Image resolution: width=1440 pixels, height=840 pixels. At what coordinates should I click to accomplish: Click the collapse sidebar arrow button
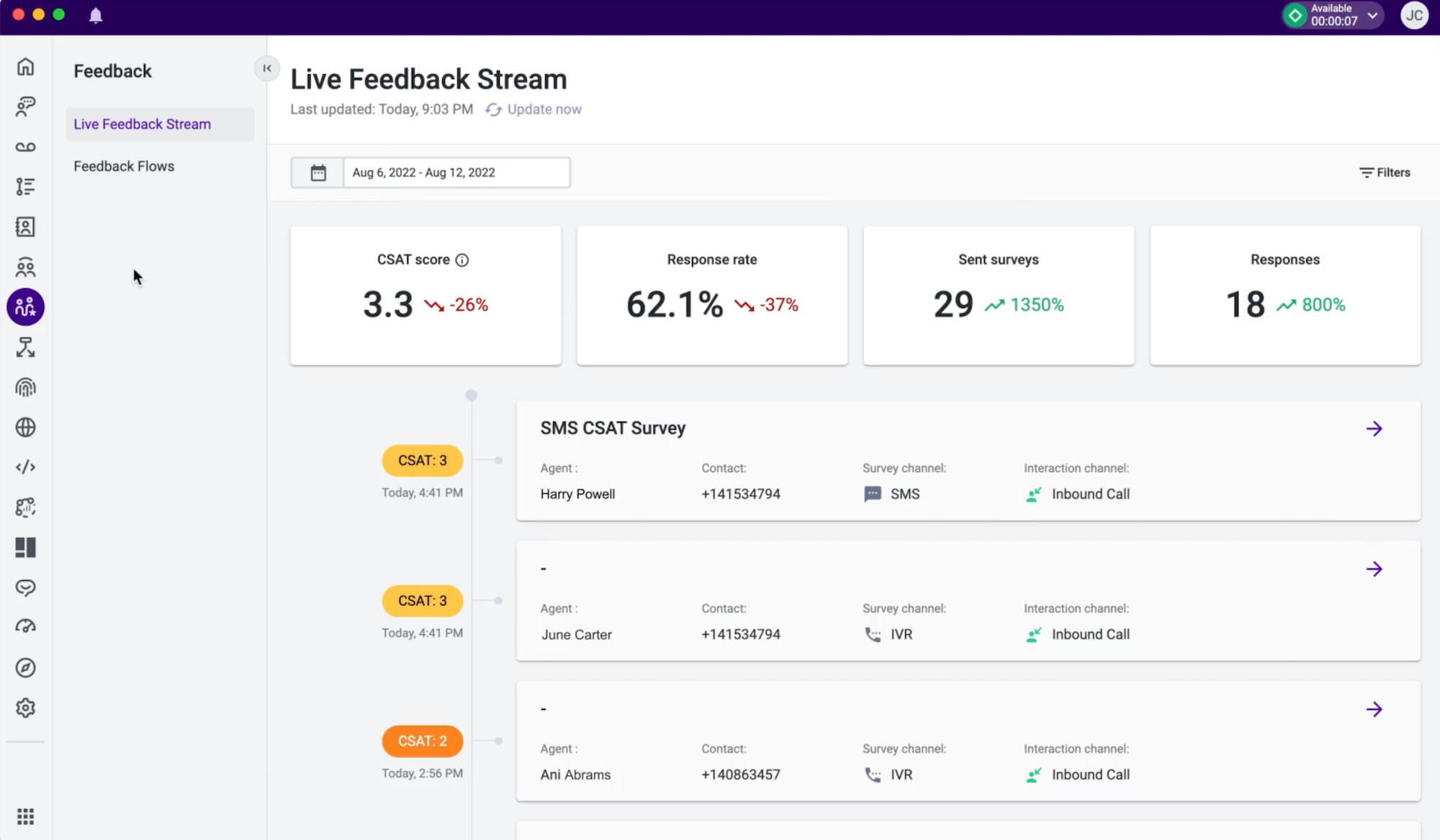pos(267,68)
